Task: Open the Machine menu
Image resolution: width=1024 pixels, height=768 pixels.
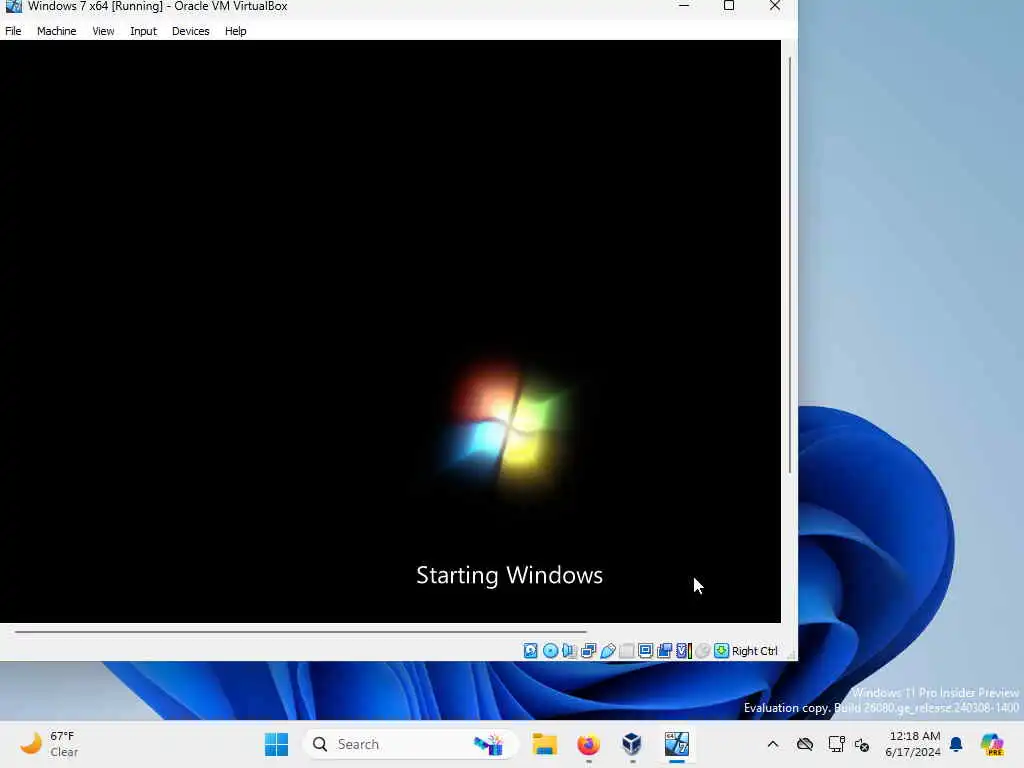Action: click(56, 31)
